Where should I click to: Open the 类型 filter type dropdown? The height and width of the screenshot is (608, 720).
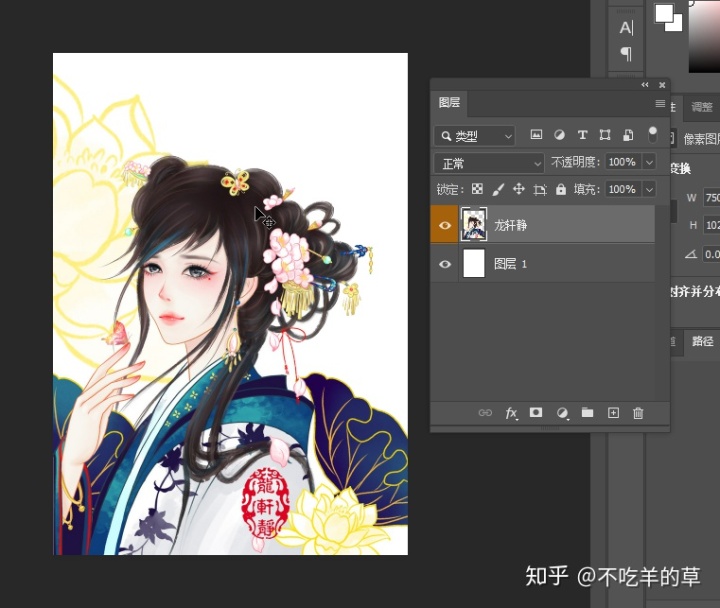click(x=474, y=136)
